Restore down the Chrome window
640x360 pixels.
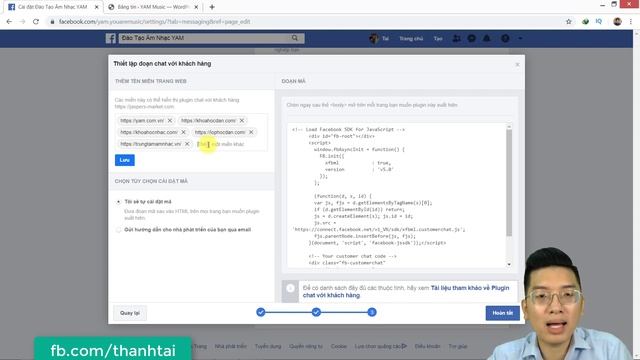(x=614, y=4)
